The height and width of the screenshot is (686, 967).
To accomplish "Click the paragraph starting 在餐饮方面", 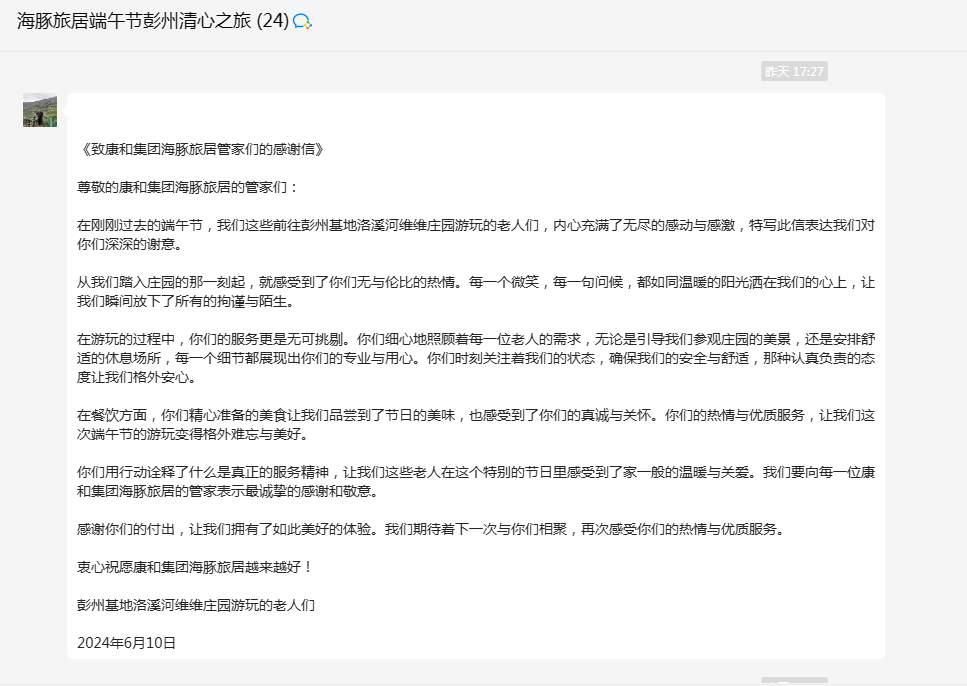I will click(475, 425).
